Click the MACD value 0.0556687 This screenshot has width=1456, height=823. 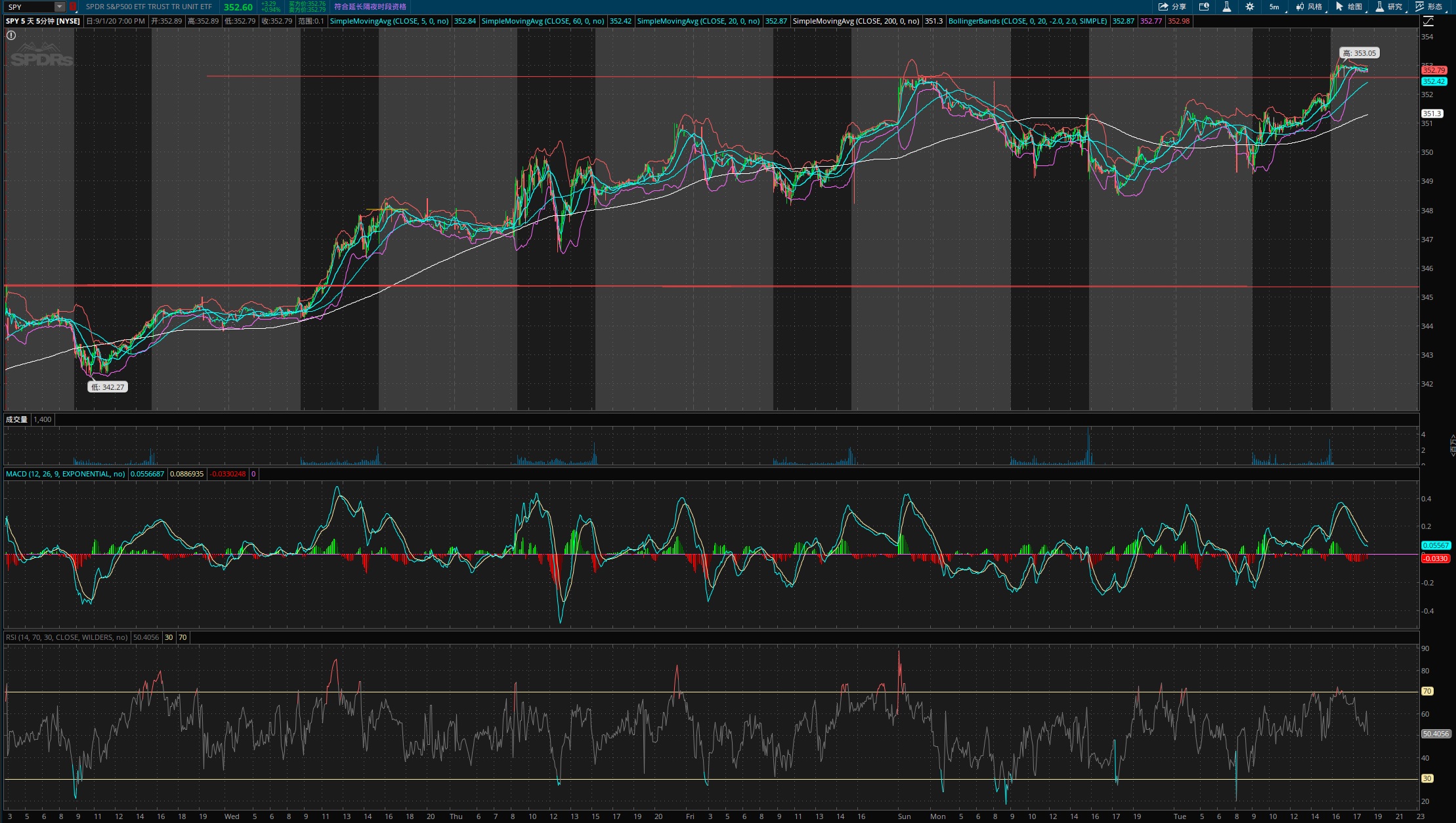click(148, 474)
